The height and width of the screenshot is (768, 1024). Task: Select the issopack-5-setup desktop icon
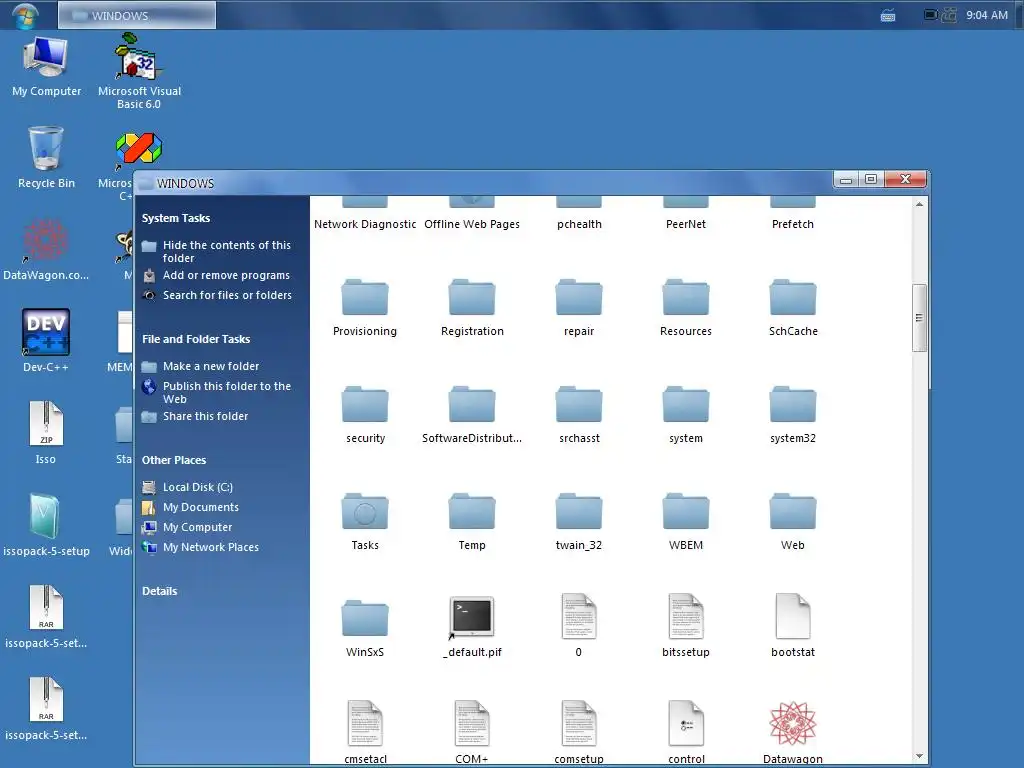coord(46,525)
